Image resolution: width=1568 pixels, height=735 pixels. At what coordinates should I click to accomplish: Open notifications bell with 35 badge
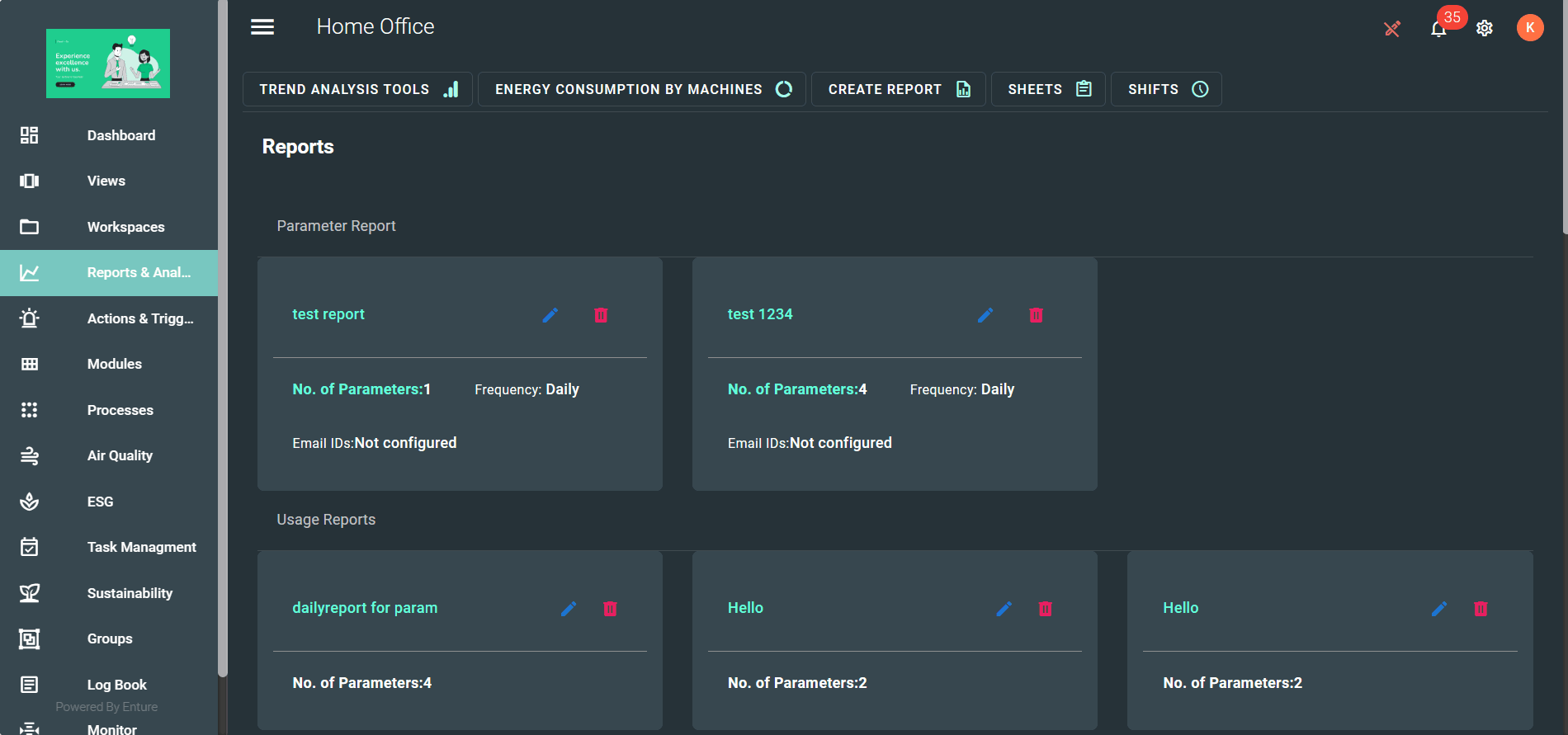point(1438,29)
